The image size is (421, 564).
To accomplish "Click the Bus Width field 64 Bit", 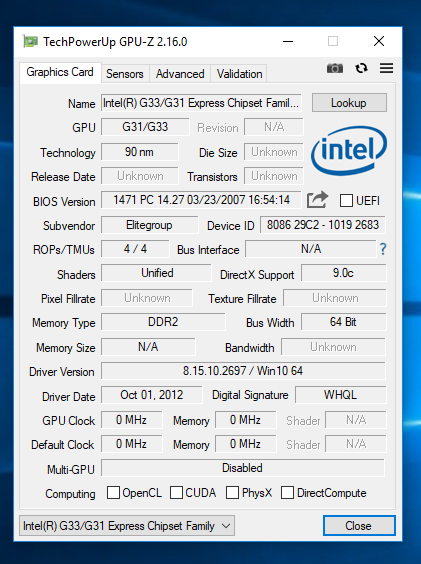I will click(343, 322).
